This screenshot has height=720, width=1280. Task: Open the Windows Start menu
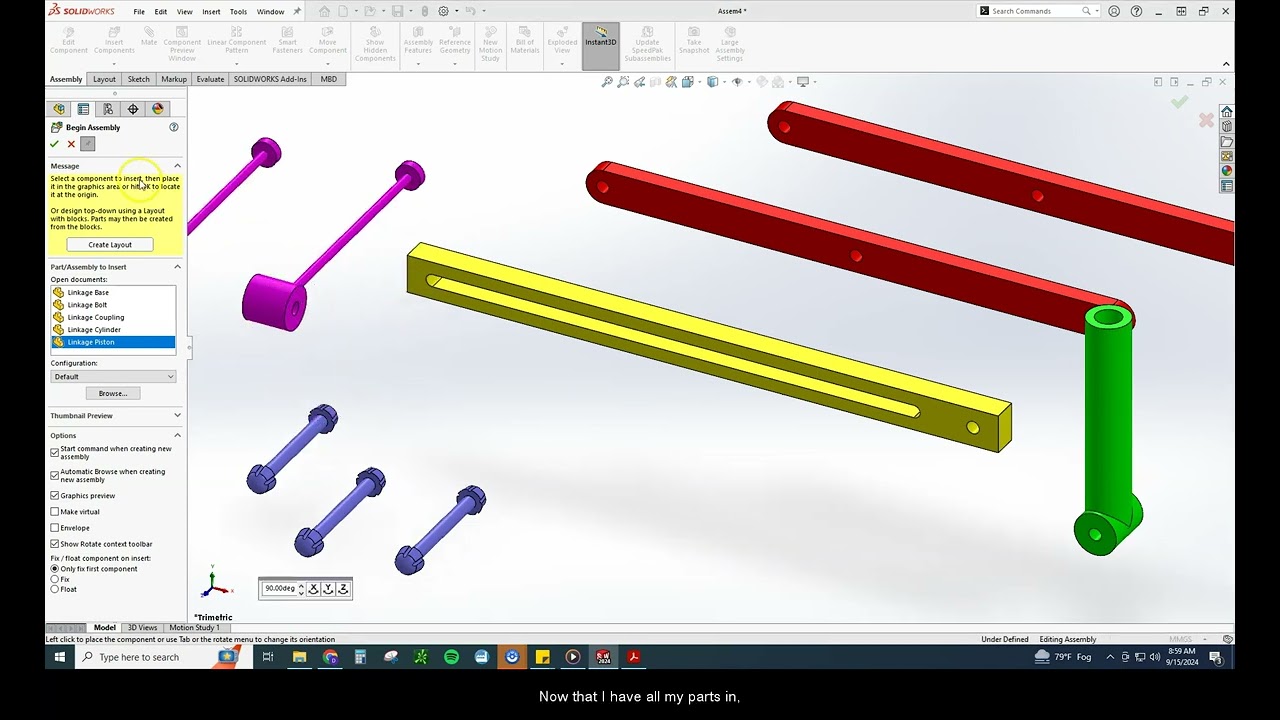[60, 657]
